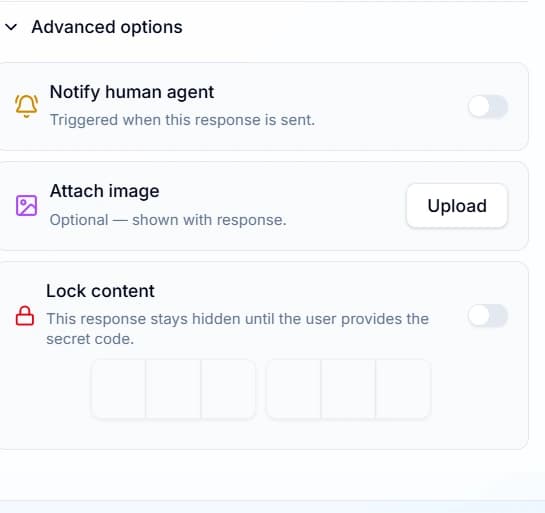Enable the Notify human agent toggle
Image resolution: width=545 pixels, height=513 pixels.
pyautogui.click(x=488, y=107)
